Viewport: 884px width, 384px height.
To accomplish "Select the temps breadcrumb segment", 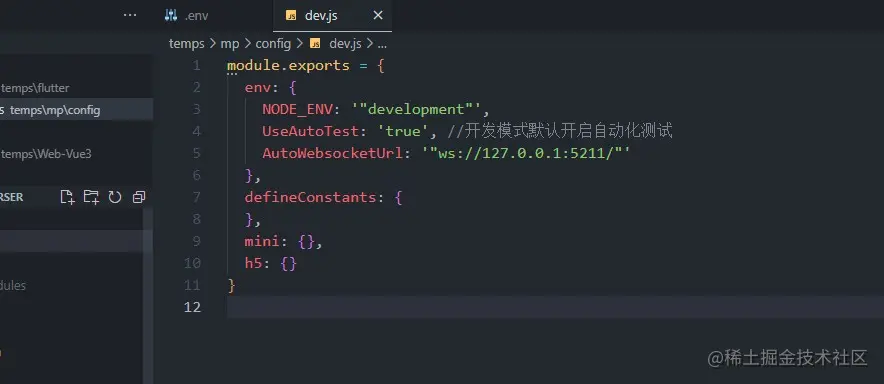I will point(187,43).
